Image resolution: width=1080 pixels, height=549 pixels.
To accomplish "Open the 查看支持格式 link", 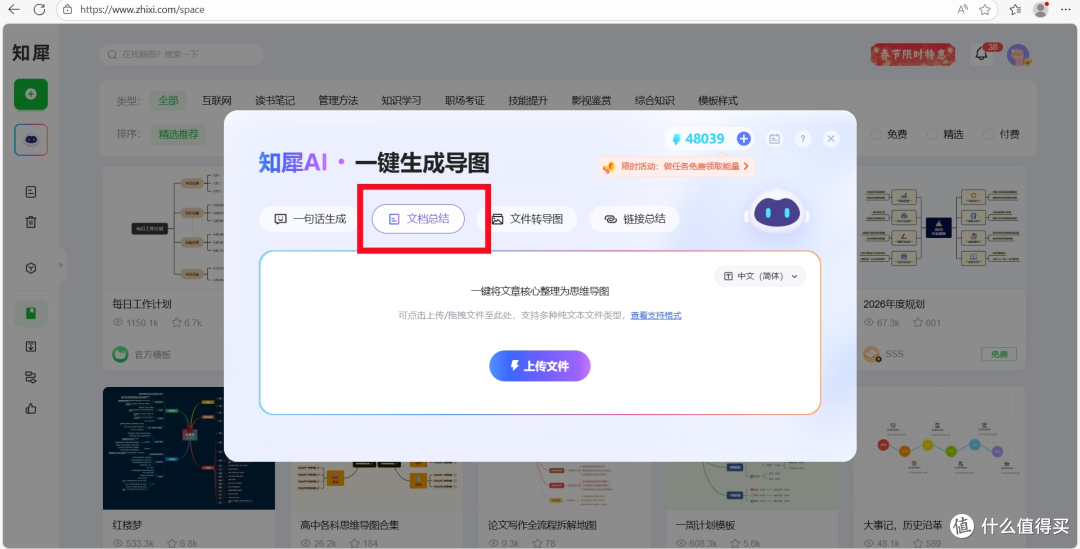I will (x=656, y=315).
